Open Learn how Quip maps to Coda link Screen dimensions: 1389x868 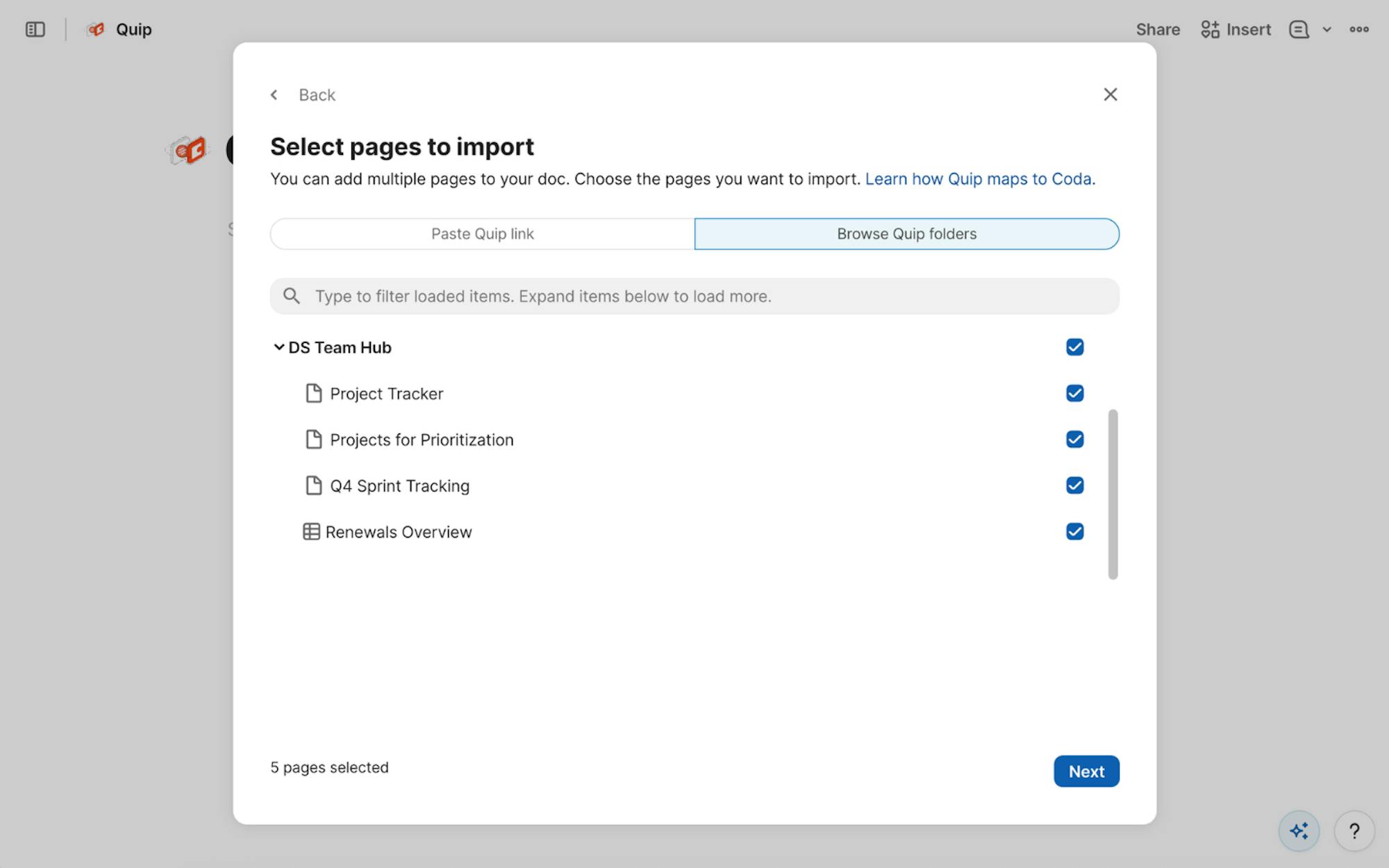pyautogui.click(x=979, y=179)
